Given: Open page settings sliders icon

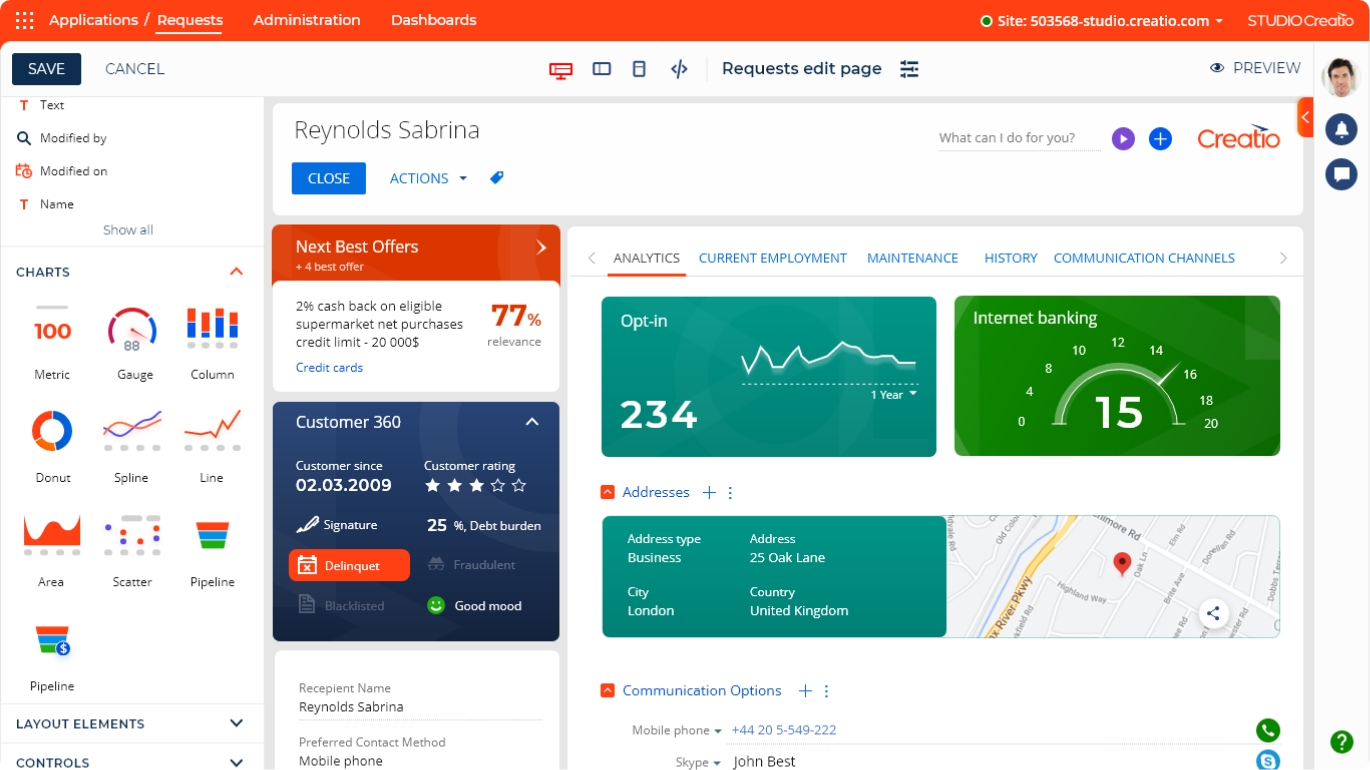Looking at the screenshot, I should pos(909,69).
